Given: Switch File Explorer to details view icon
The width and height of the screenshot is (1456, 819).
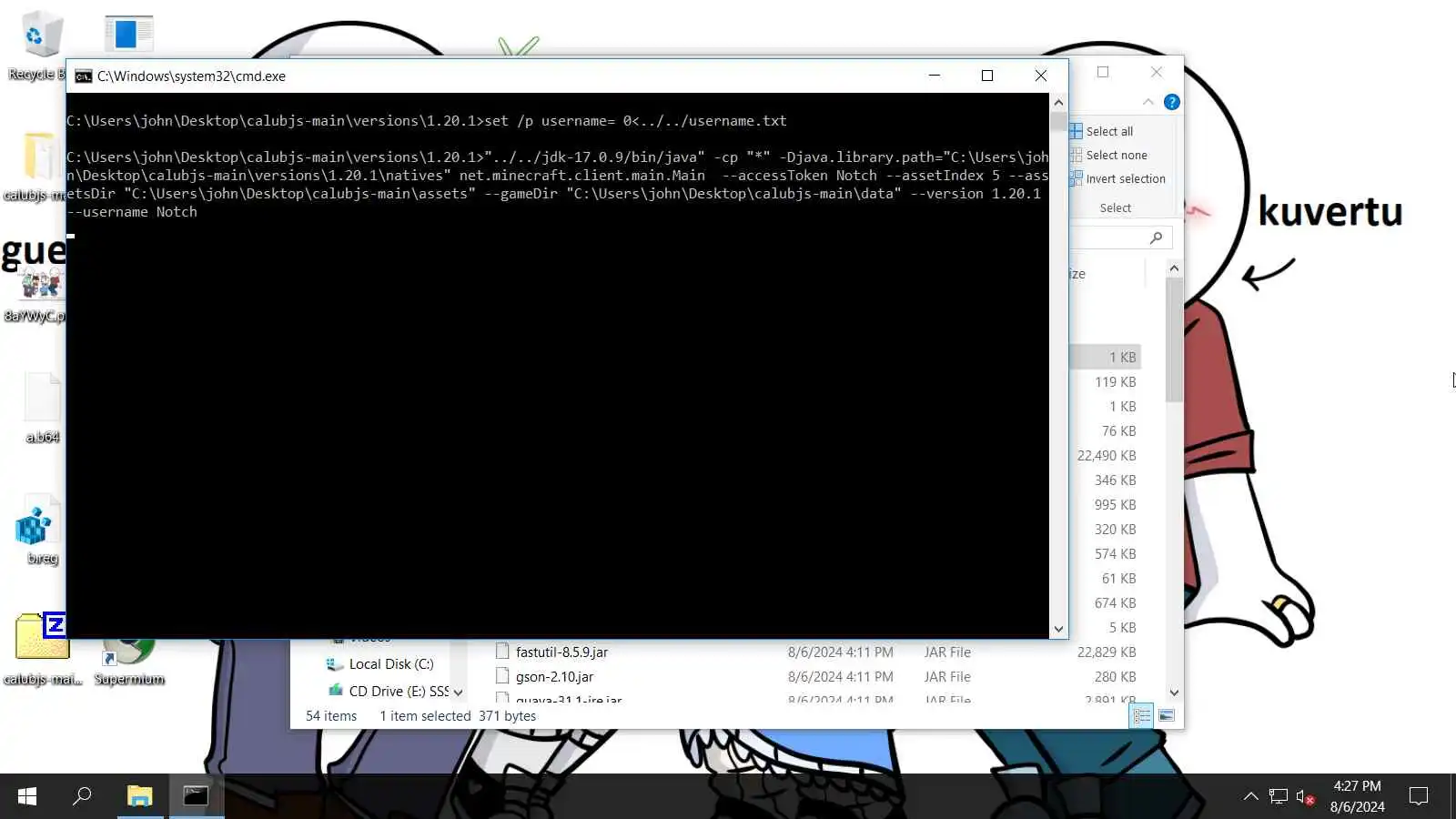Looking at the screenshot, I should click(1141, 716).
